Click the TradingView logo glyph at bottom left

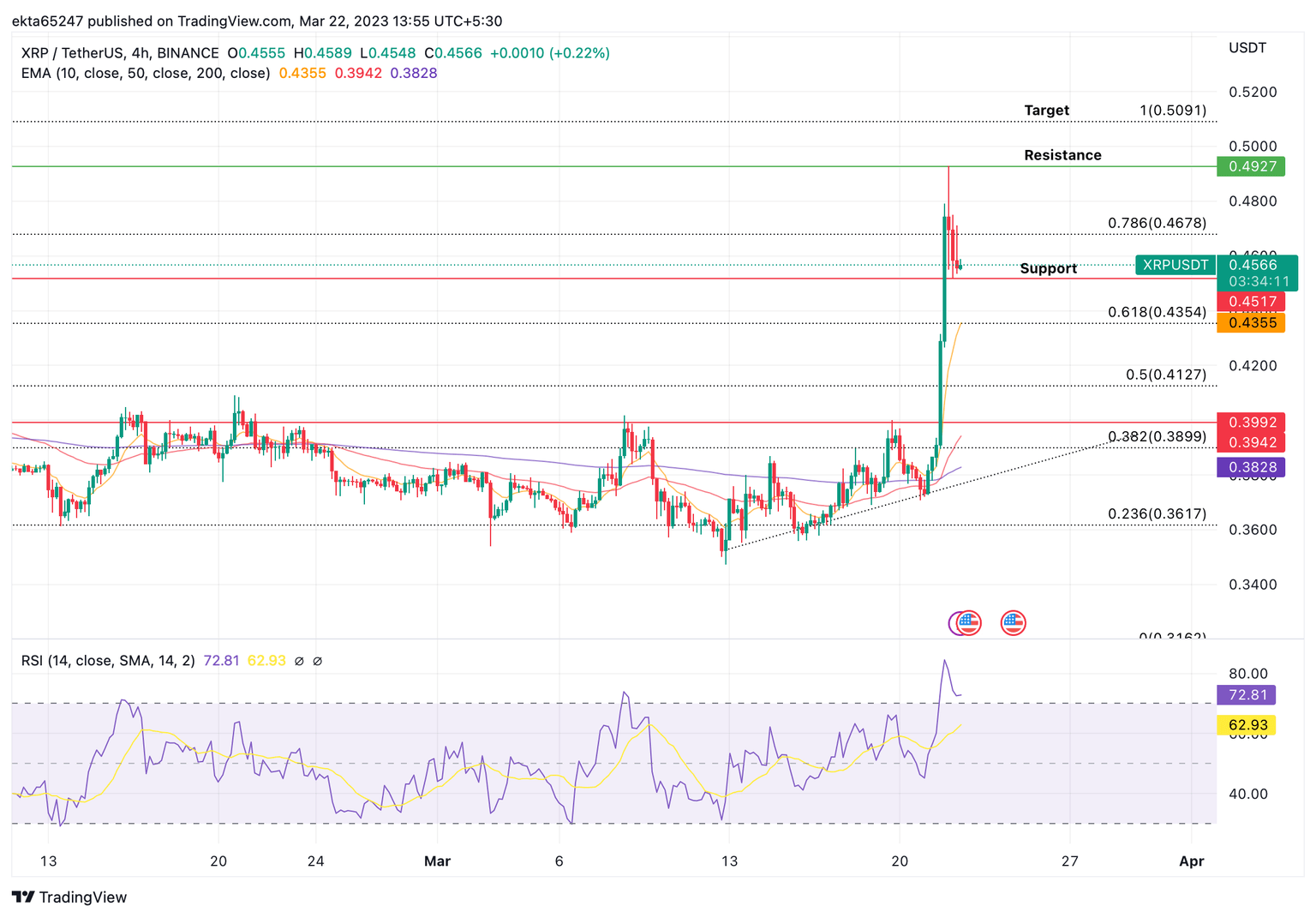point(25,897)
